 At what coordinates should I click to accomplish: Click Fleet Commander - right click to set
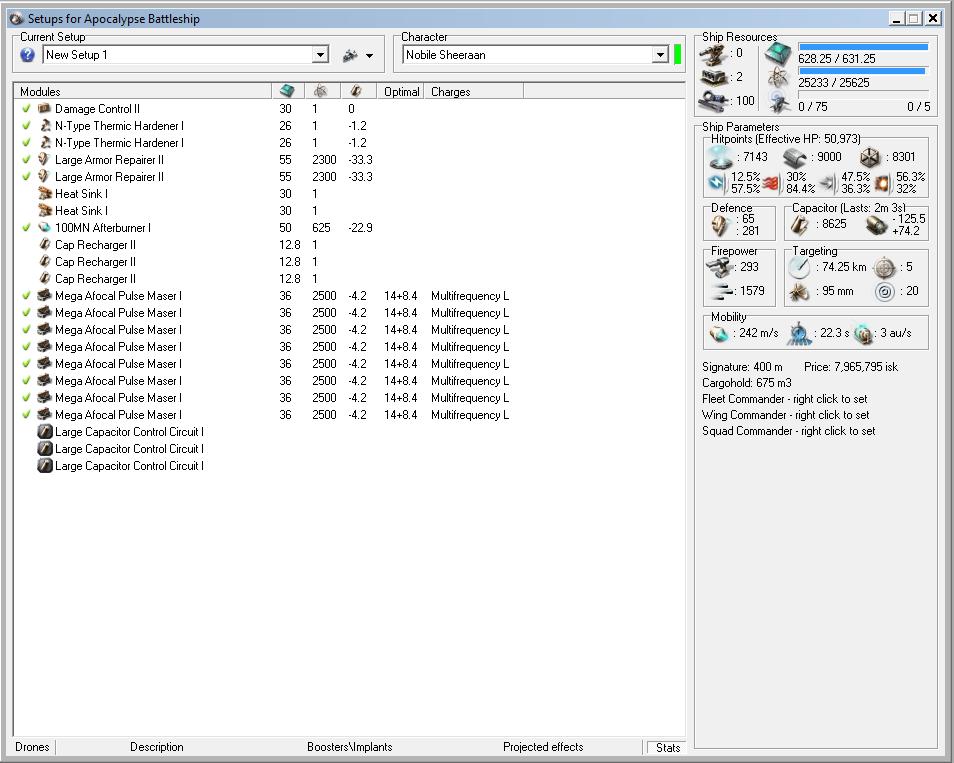pos(784,399)
